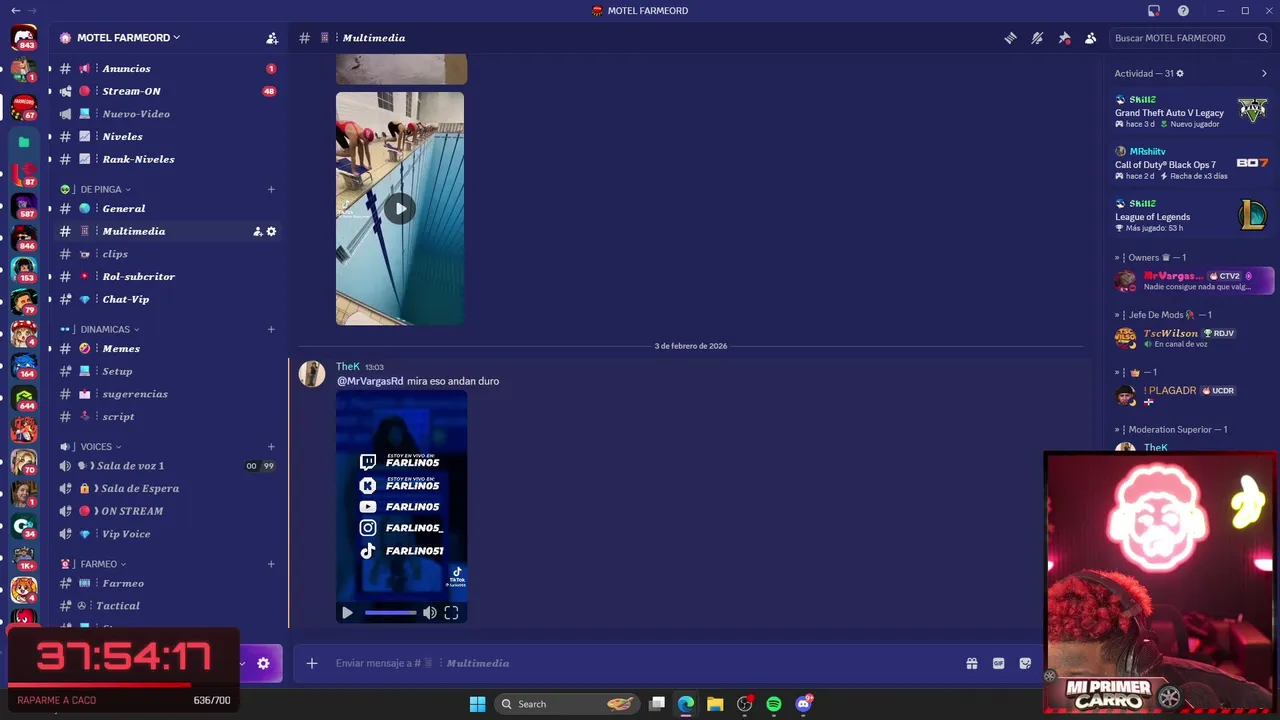Add channel to DE PINGA category

coord(271,189)
